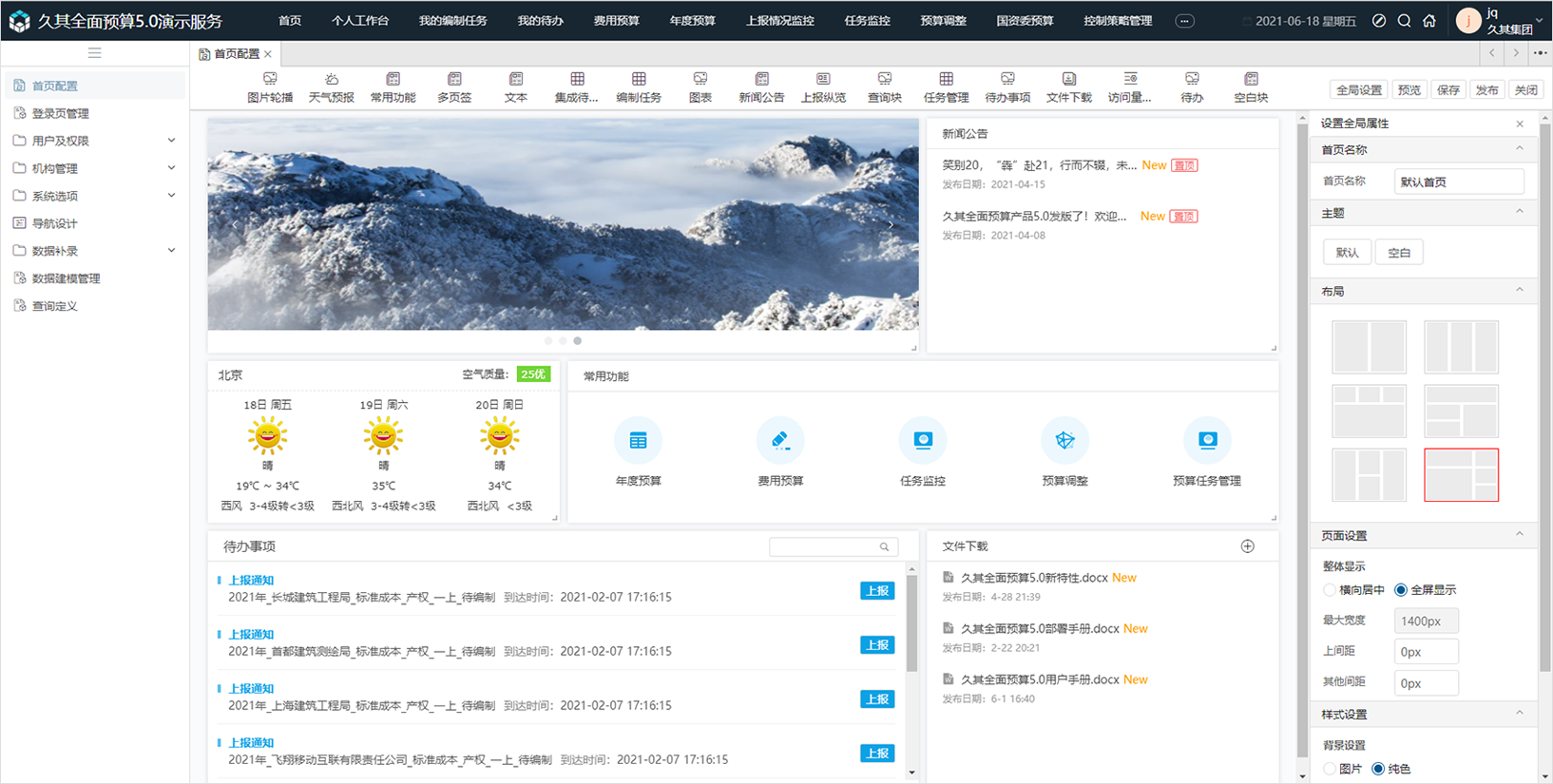This screenshot has width=1553, height=784.
Task: Click the 发布 button
Action: point(1486,90)
